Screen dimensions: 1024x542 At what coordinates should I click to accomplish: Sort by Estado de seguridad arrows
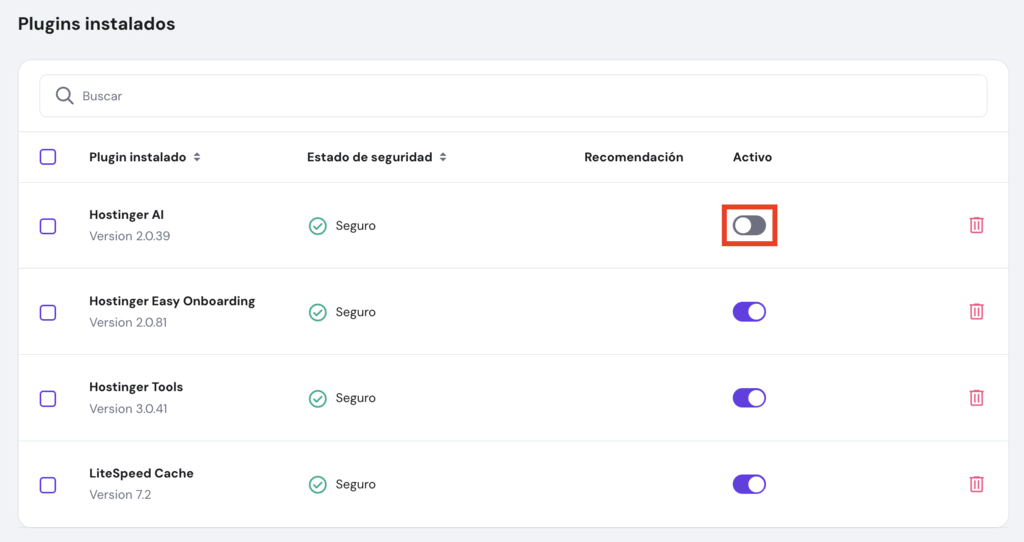443,157
